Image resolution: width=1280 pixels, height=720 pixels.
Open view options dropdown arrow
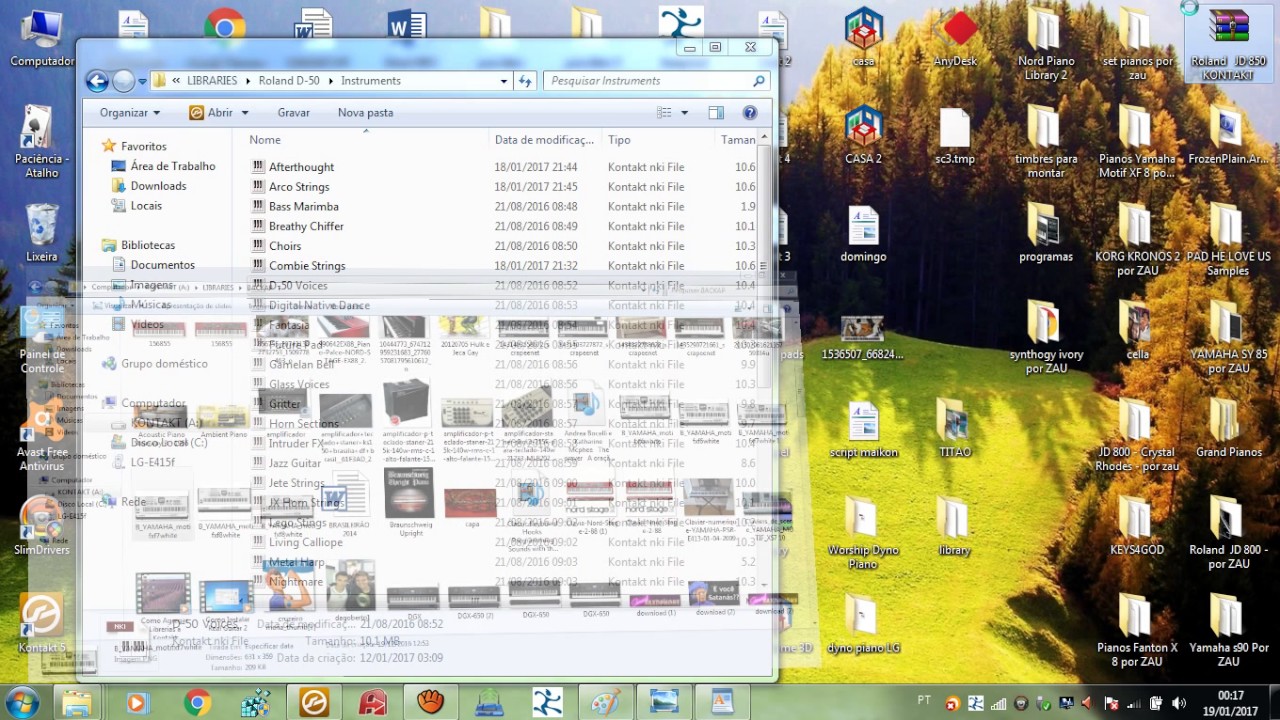coord(685,113)
